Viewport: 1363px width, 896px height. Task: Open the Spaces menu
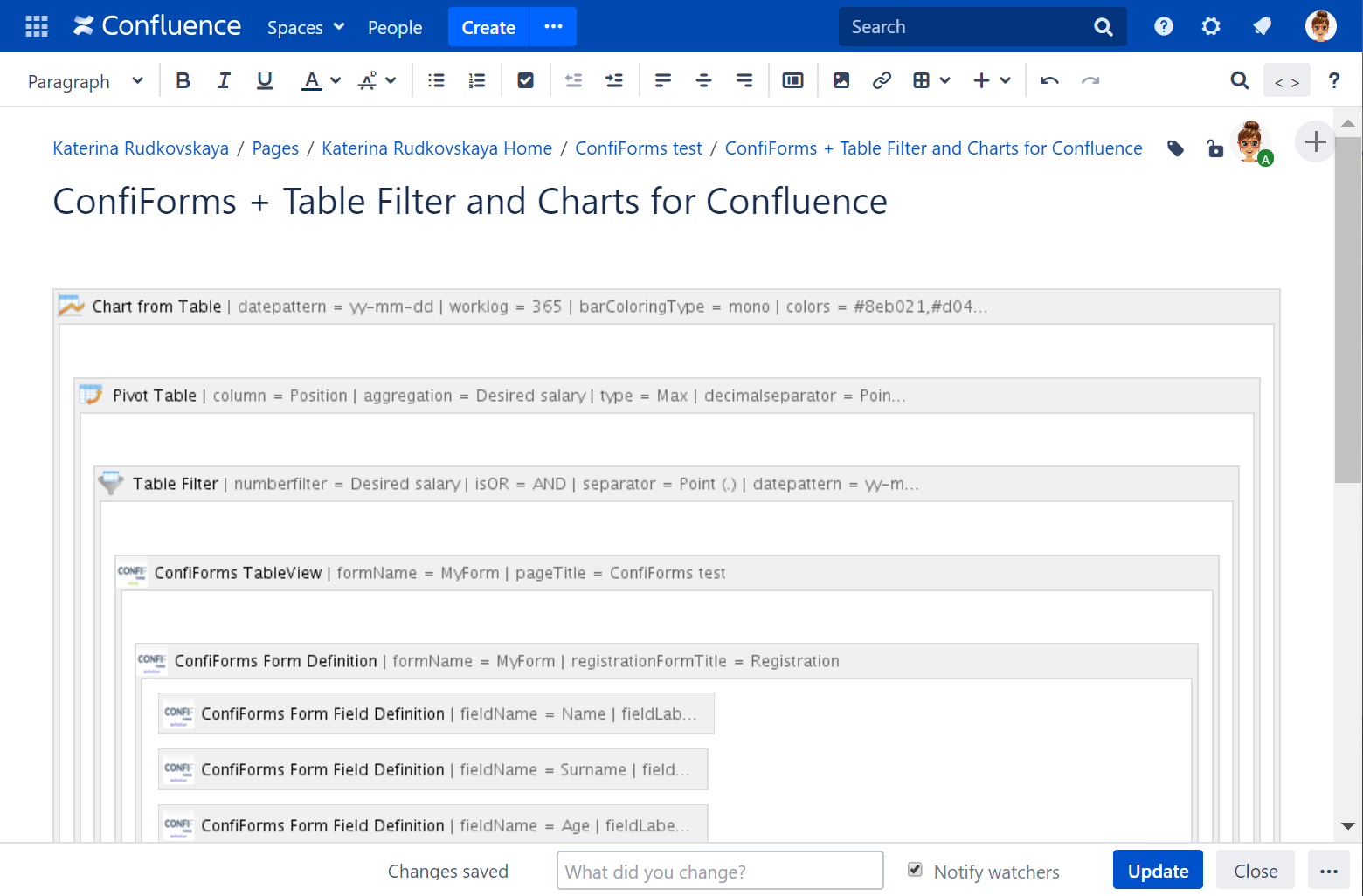(x=304, y=27)
